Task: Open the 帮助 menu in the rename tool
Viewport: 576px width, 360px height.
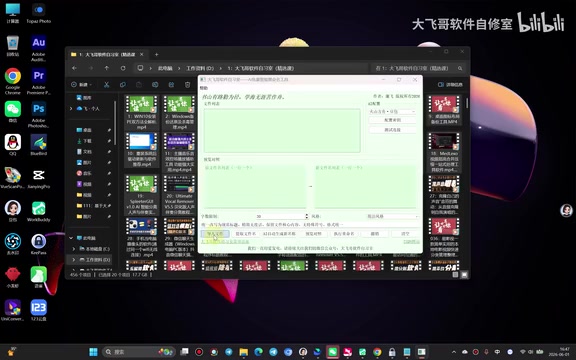Action: tap(204, 88)
